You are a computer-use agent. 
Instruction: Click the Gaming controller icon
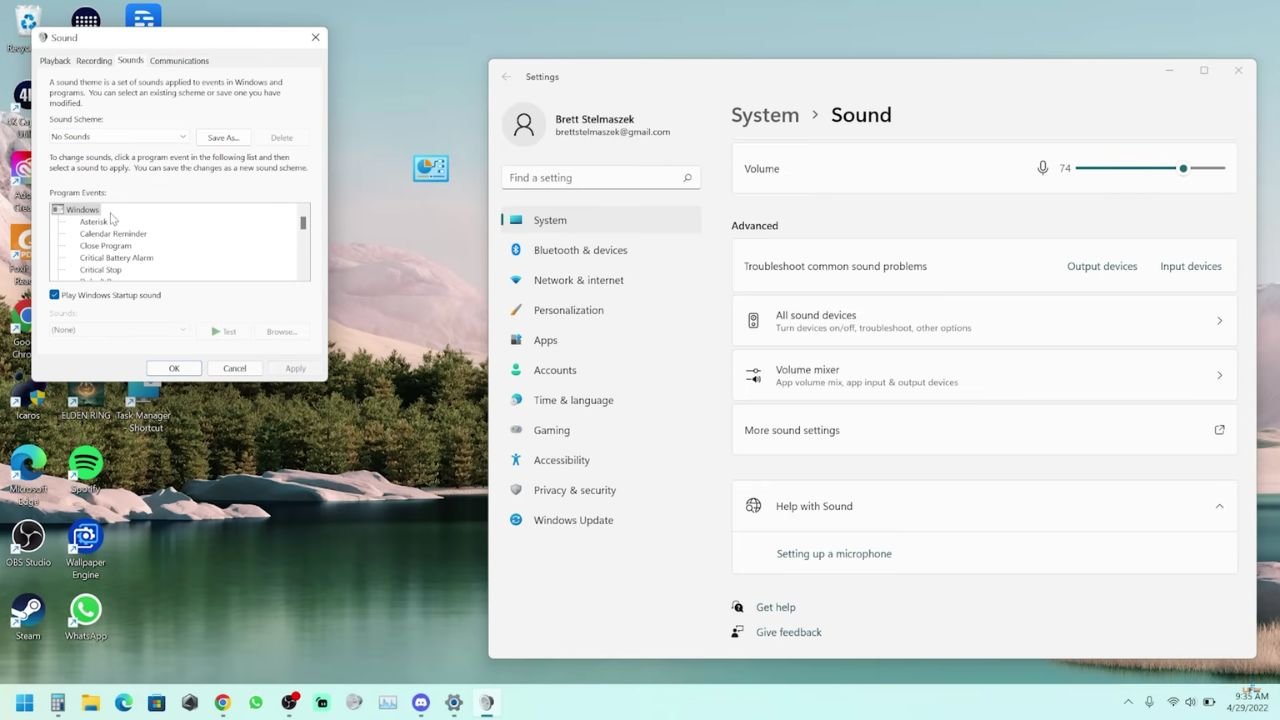[516, 430]
